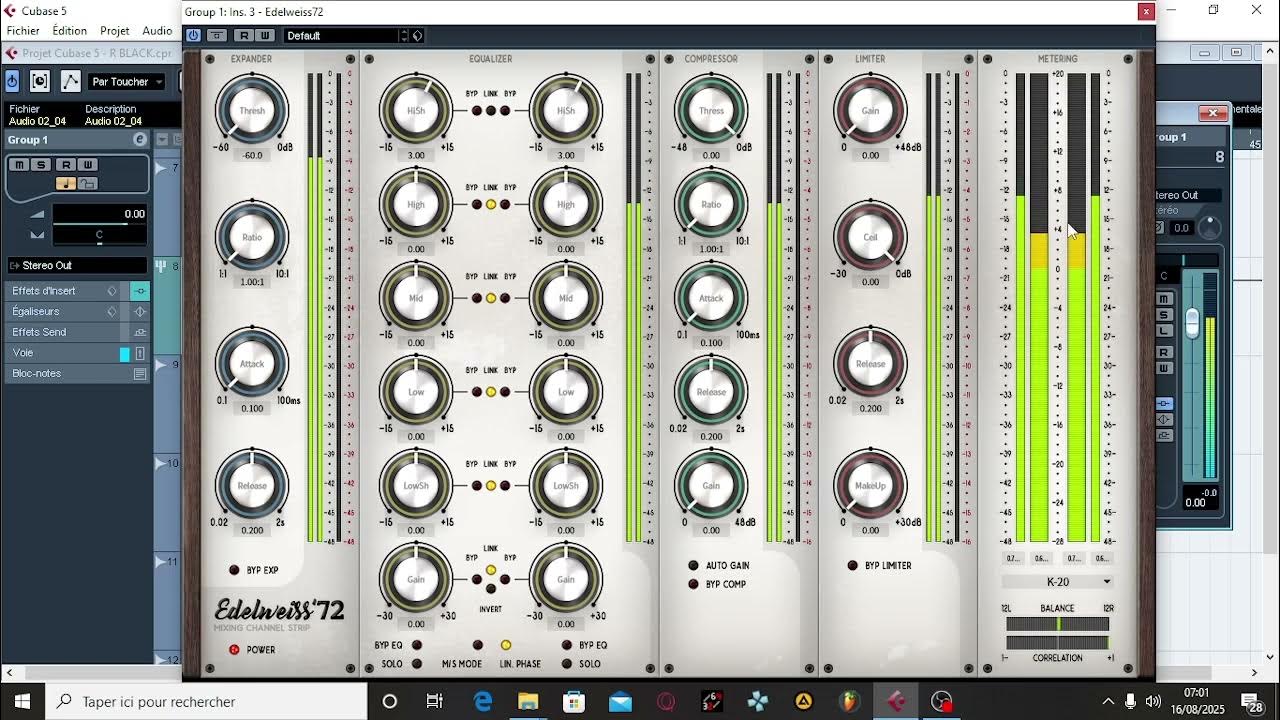Screen dimensions: 1280x720
Task: Open Task View on the taskbar
Action: pos(435,701)
